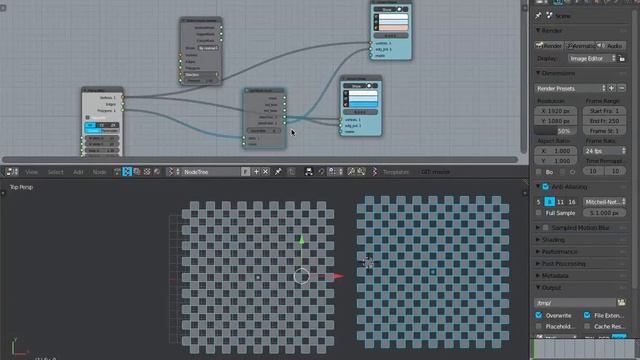Collapse the Anti-Aliasing panel

538,187
